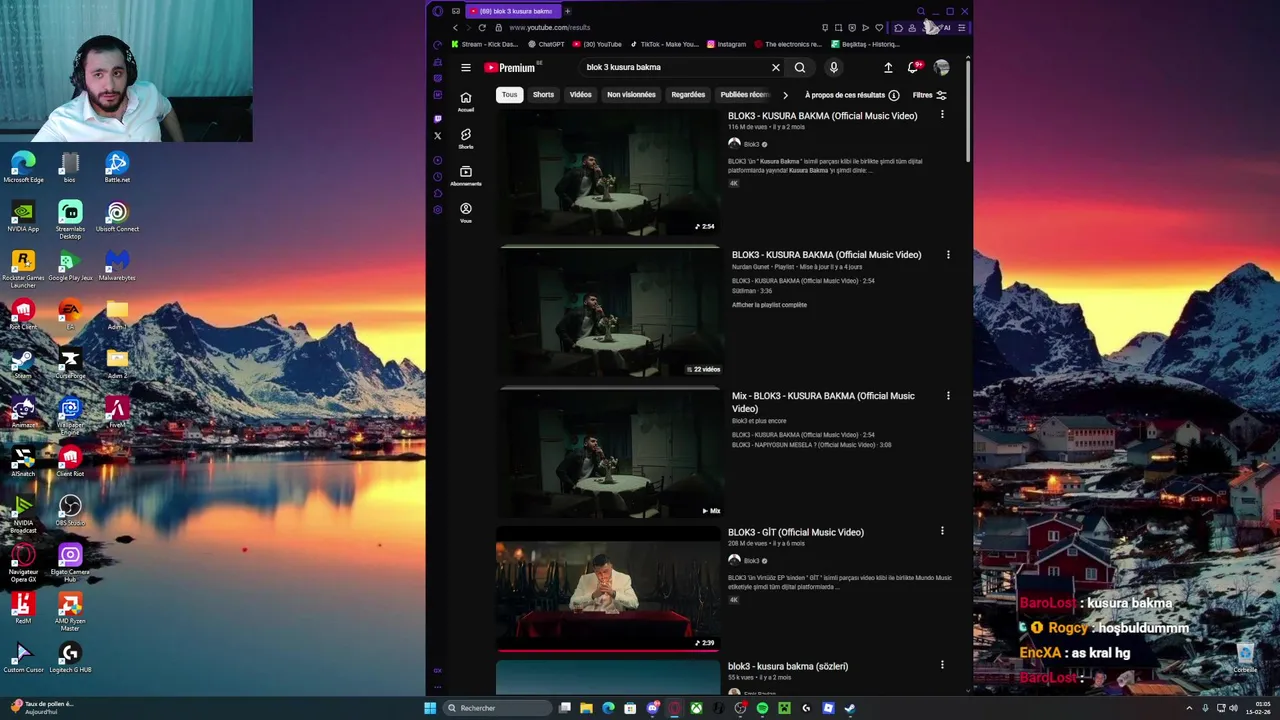This screenshot has width=1280, height=720.
Task: Select the Tous filter chip
Action: (x=510, y=95)
